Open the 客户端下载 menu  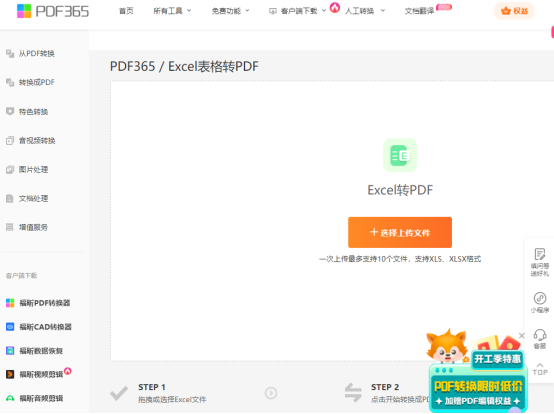click(x=297, y=11)
